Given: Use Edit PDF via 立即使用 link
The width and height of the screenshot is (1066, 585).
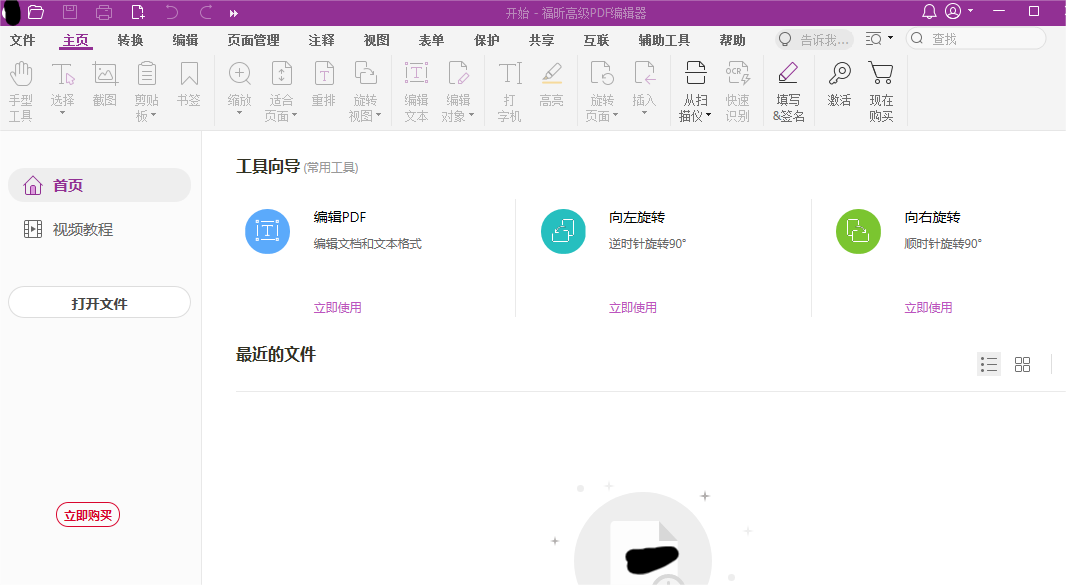Looking at the screenshot, I should point(338,307).
